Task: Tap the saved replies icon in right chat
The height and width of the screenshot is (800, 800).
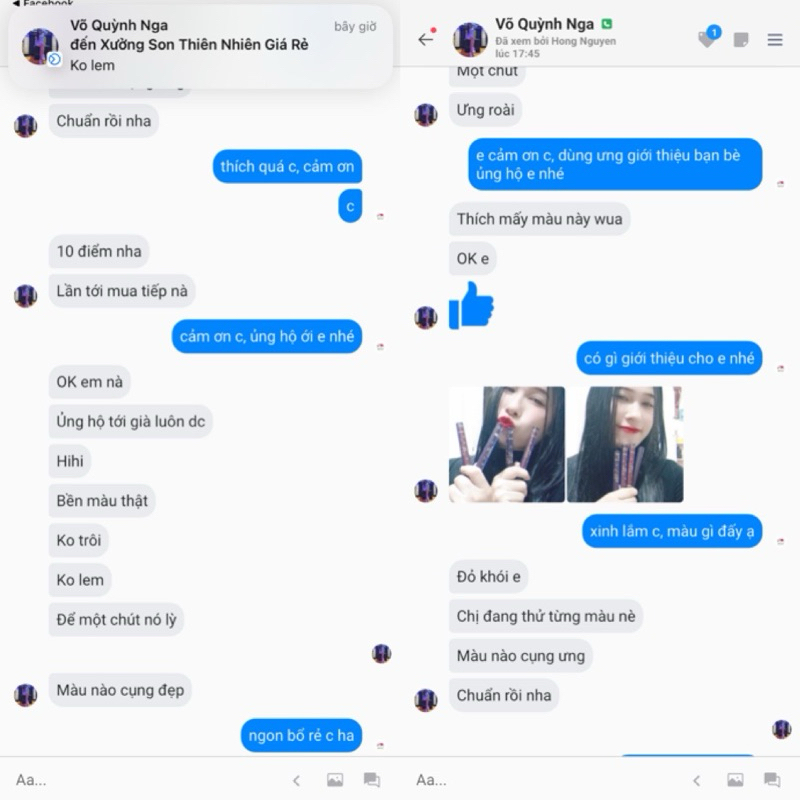Action: tap(772, 780)
